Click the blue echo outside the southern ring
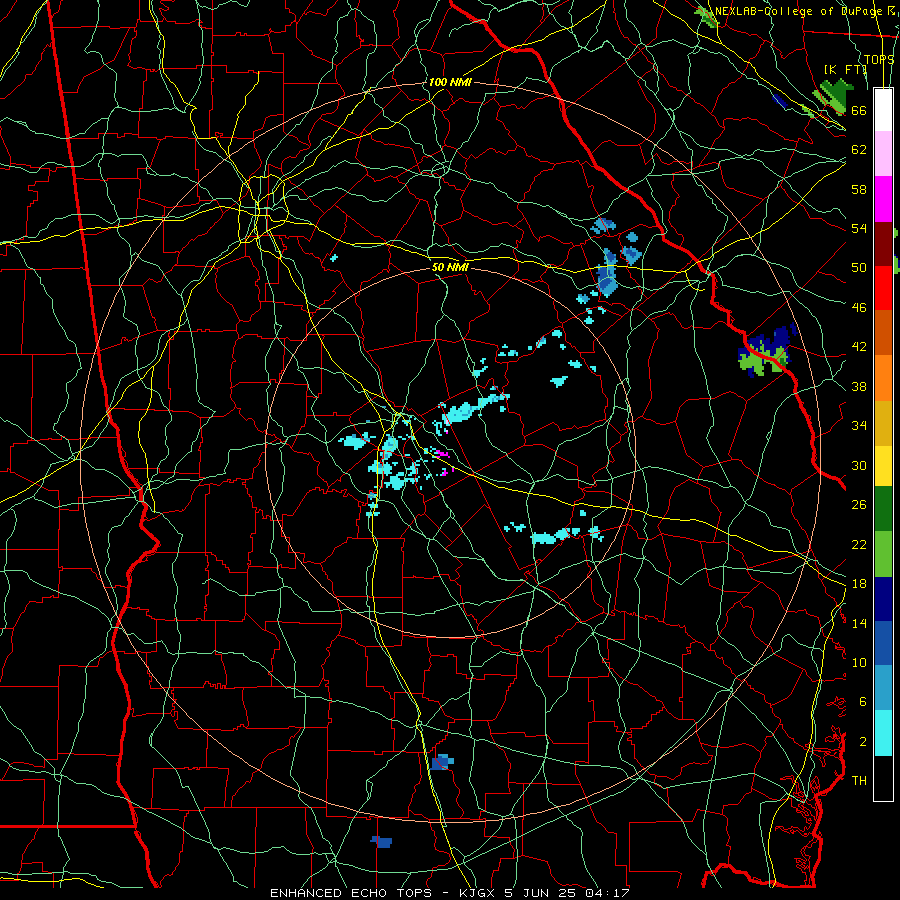 382,841
